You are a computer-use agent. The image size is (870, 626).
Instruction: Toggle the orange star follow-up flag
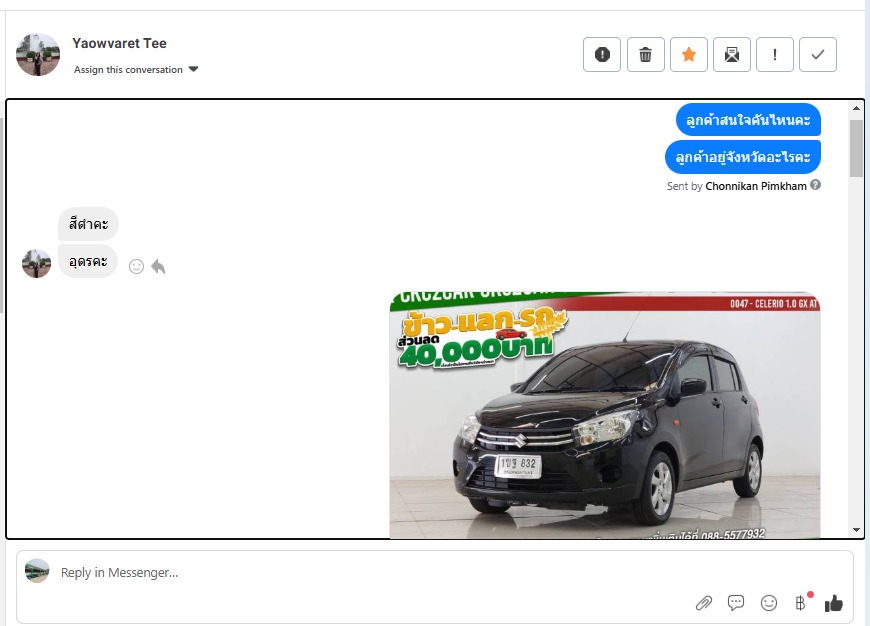(x=689, y=54)
